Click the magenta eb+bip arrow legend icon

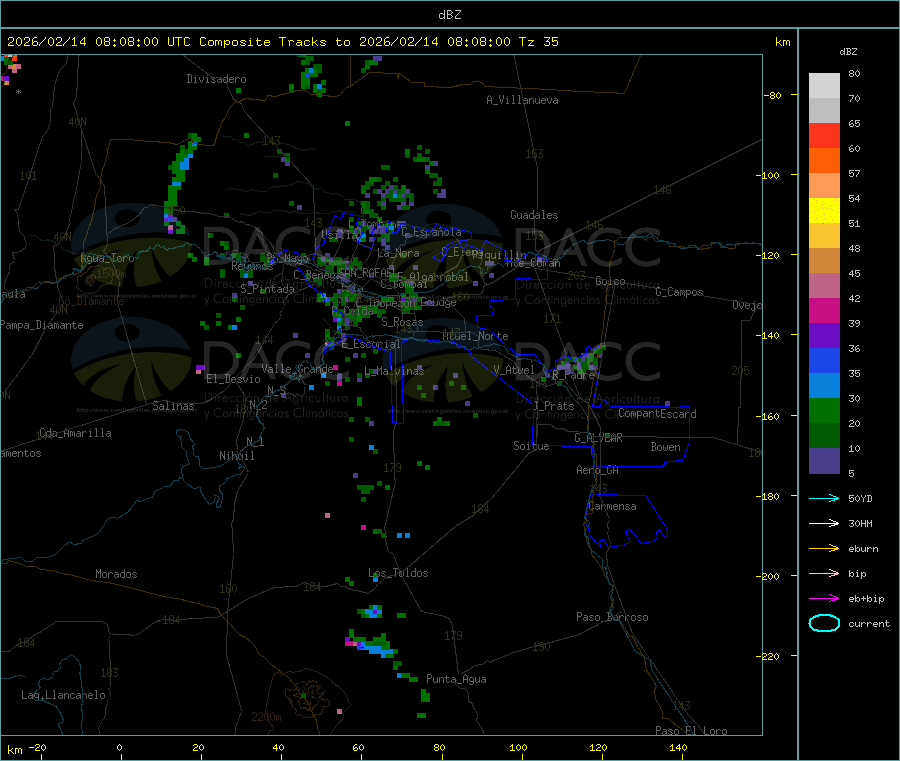(x=824, y=599)
